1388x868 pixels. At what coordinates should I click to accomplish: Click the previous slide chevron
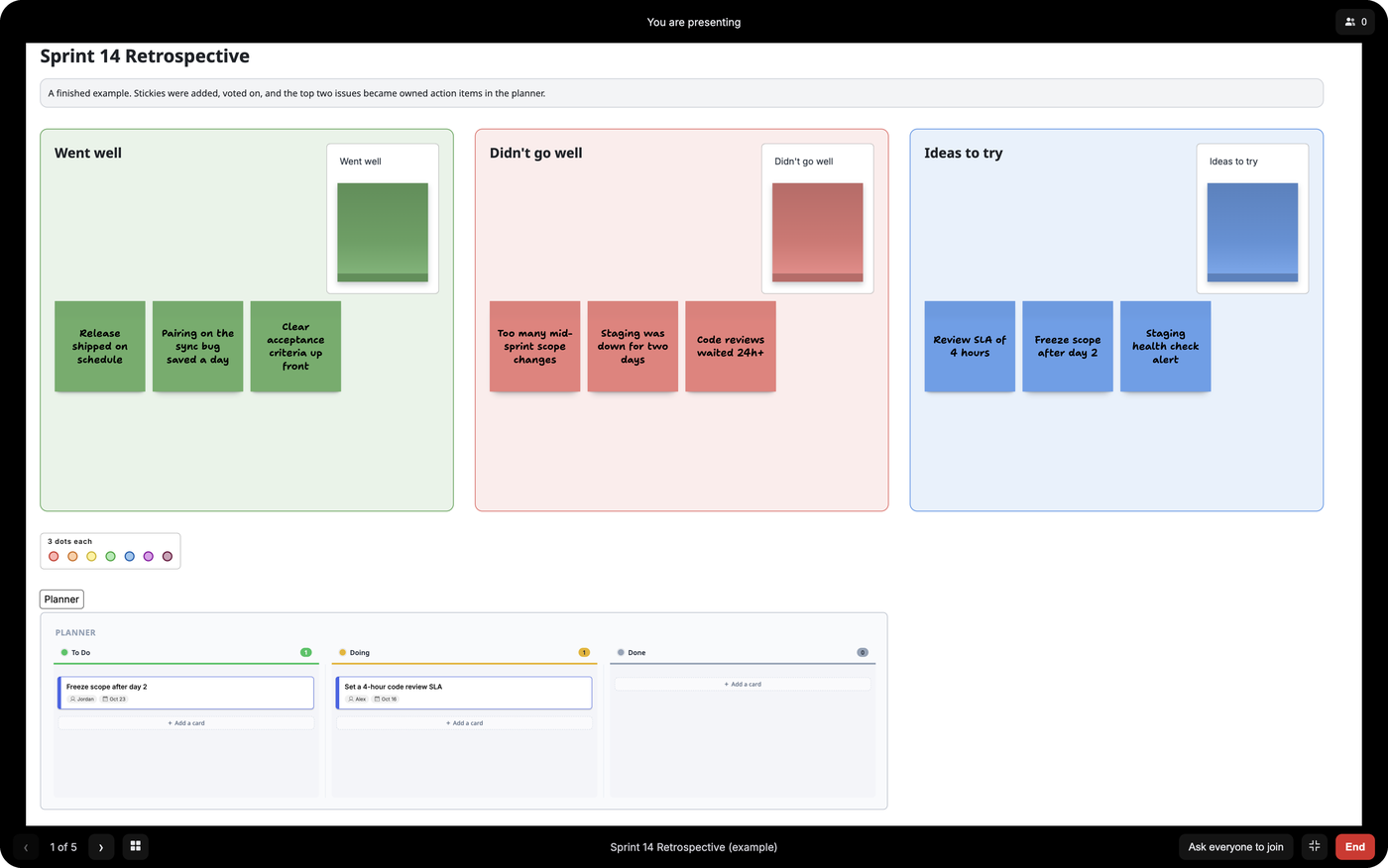click(26, 847)
